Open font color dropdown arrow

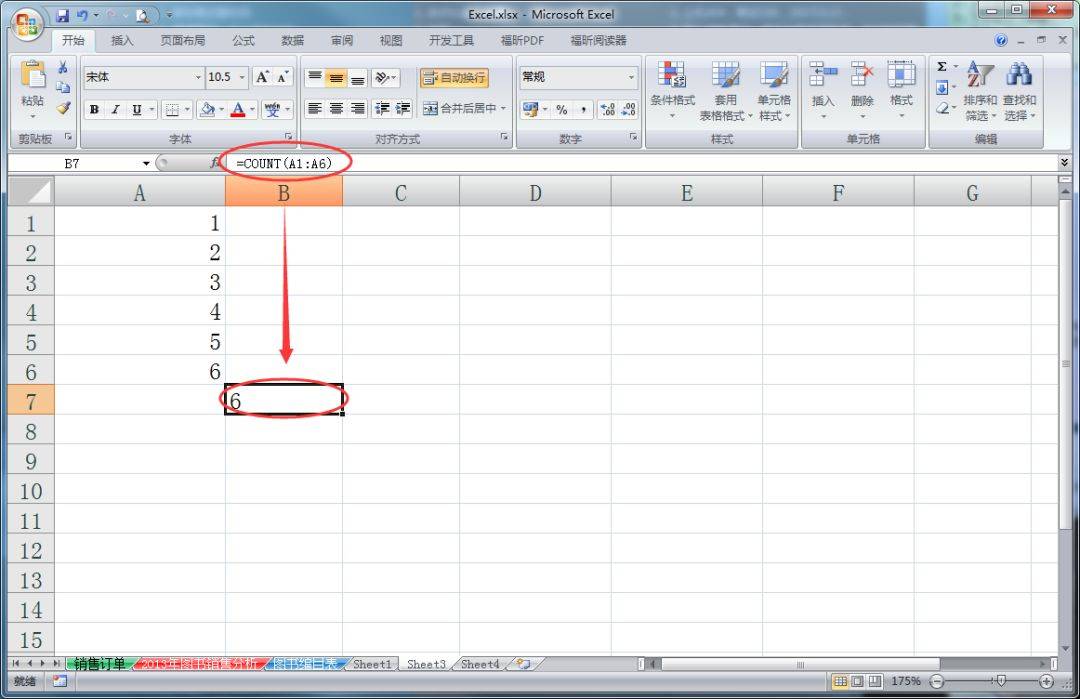[x=253, y=109]
